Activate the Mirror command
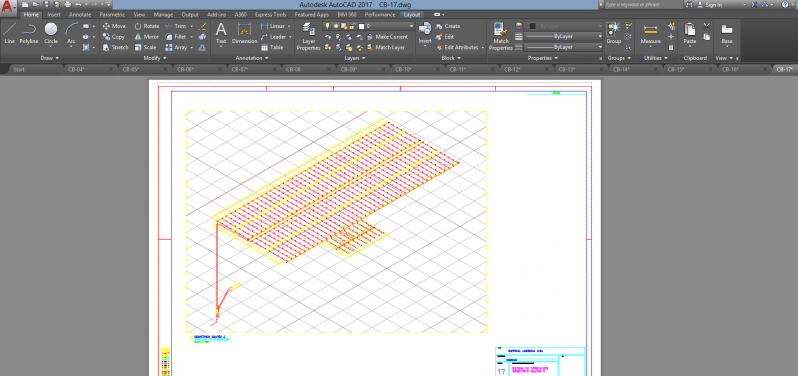This screenshot has height=376, width=798. 147,37
